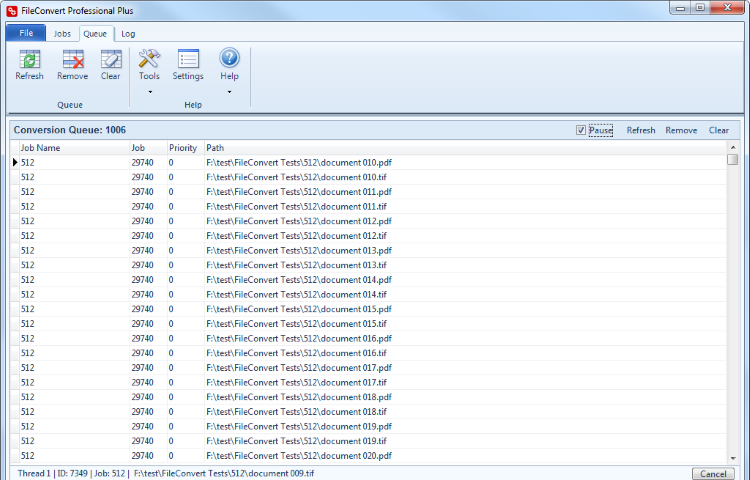Screen dimensions: 750x480
Task: Select the row for document 014.tif
Action: [368, 295]
